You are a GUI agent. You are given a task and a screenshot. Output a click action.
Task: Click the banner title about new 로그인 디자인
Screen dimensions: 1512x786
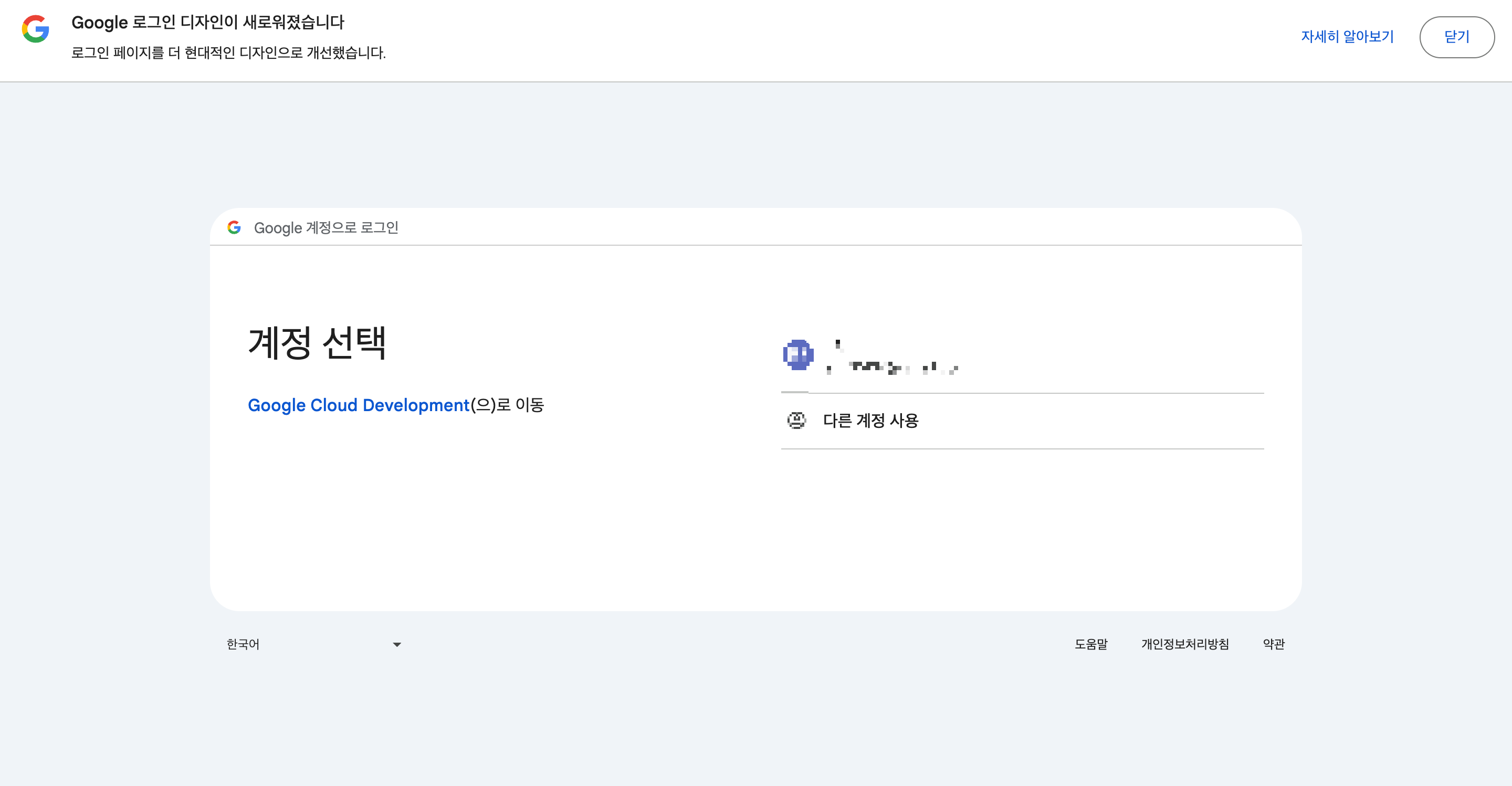(x=208, y=22)
